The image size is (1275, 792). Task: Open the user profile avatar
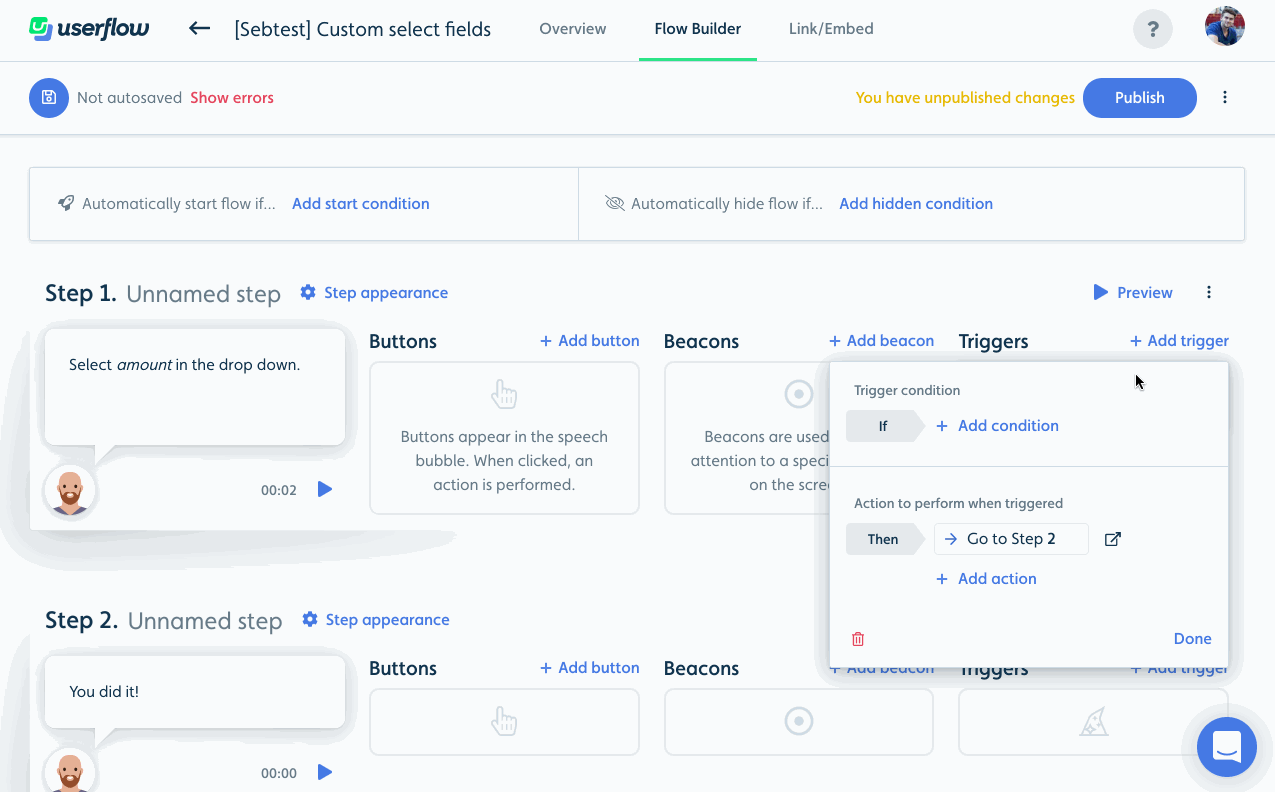[x=1224, y=27]
